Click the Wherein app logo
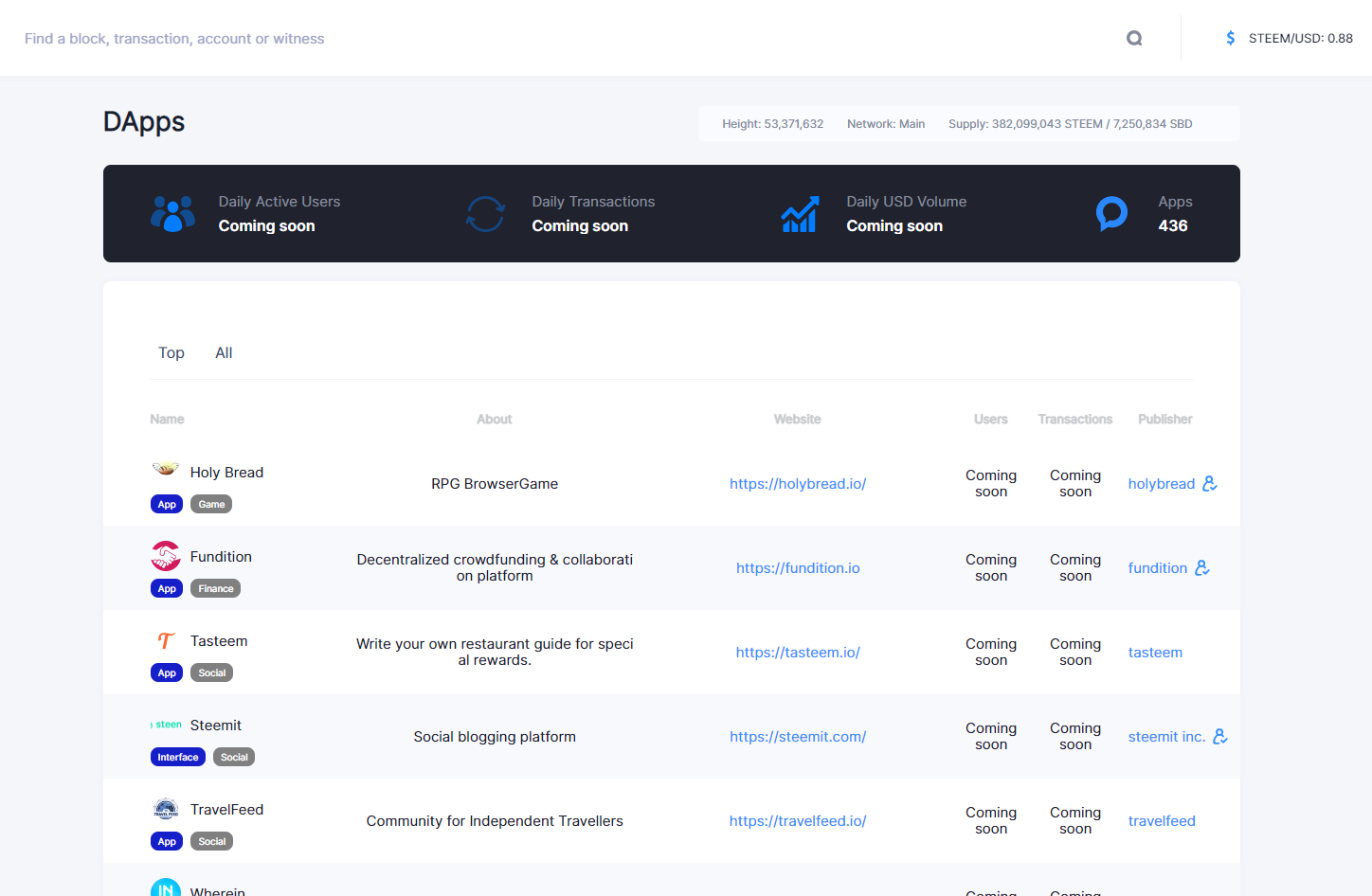Screen dimensions: 1372x896 [x=166, y=888]
